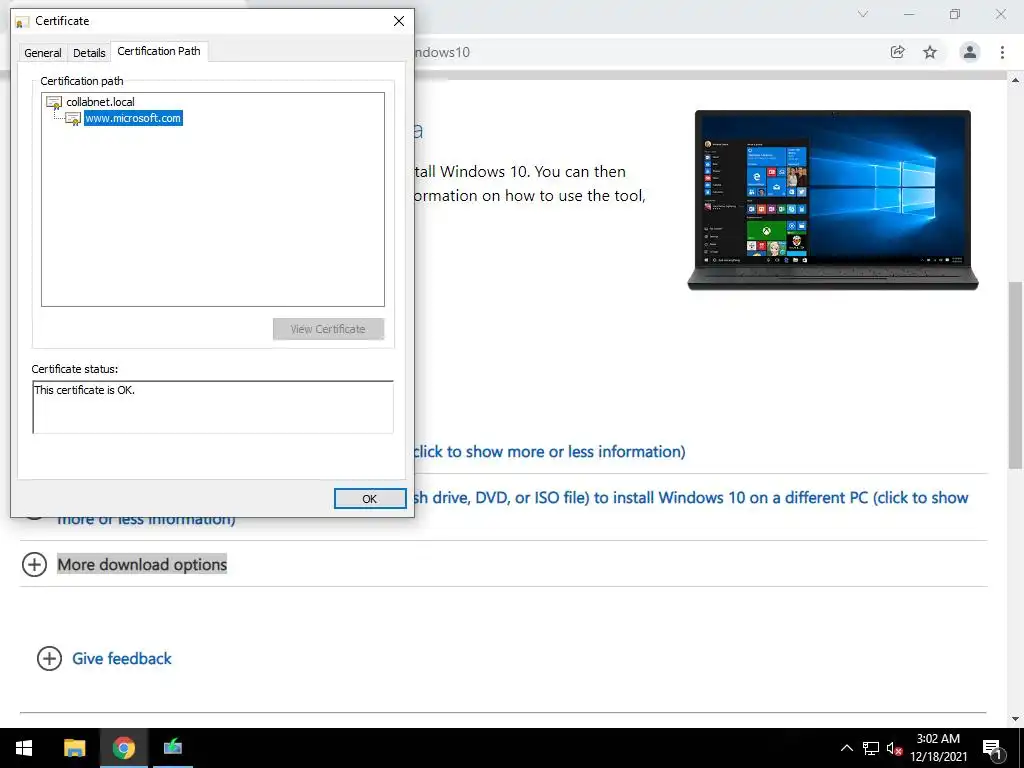Click the page scrollbar down arrow
Screen dimensions: 1024x768
coord(1016,719)
